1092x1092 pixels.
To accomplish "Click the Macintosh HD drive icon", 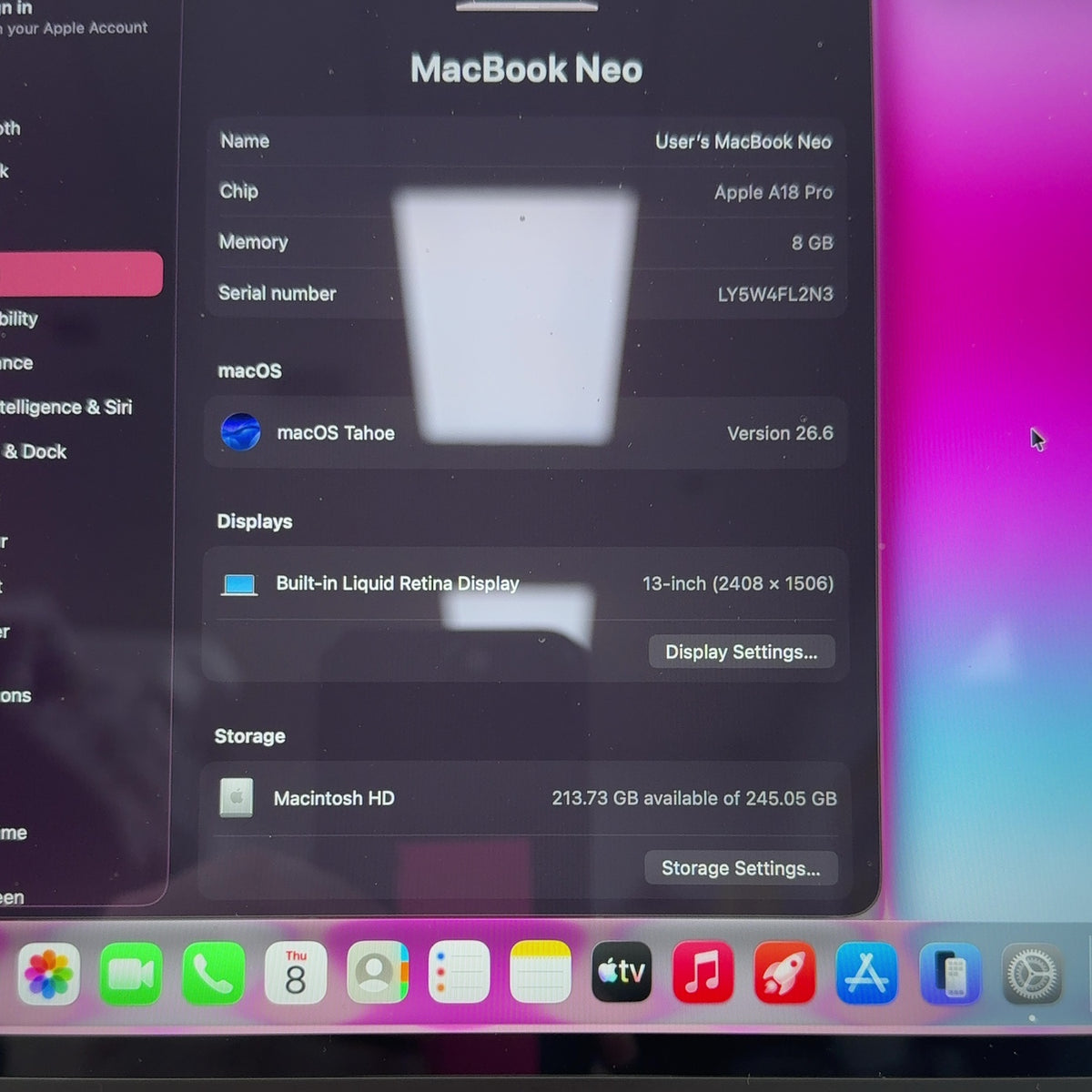I will (x=237, y=798).
